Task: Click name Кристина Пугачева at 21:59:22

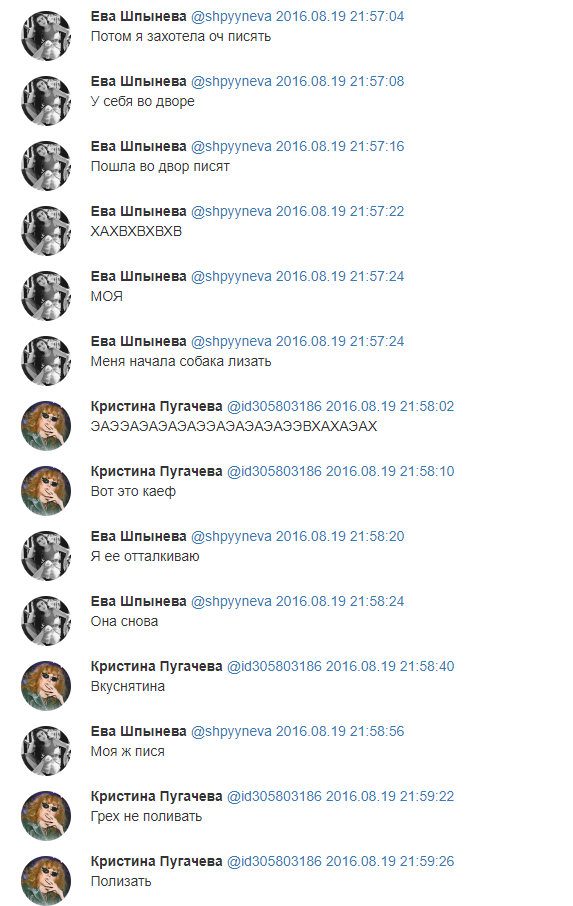Action: coord(157,796)
